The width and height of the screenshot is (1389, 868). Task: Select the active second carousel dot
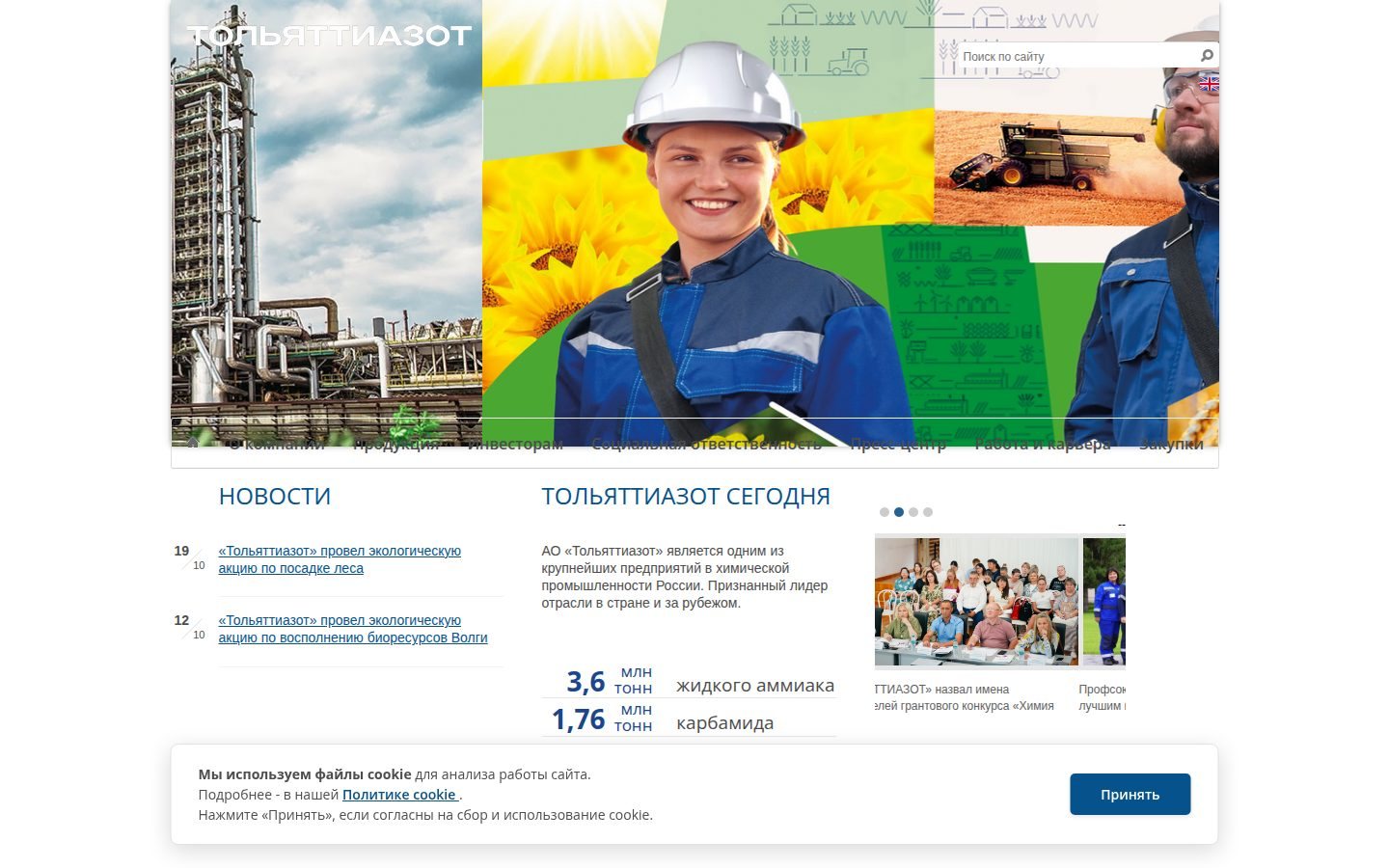[x=899, y=512]
